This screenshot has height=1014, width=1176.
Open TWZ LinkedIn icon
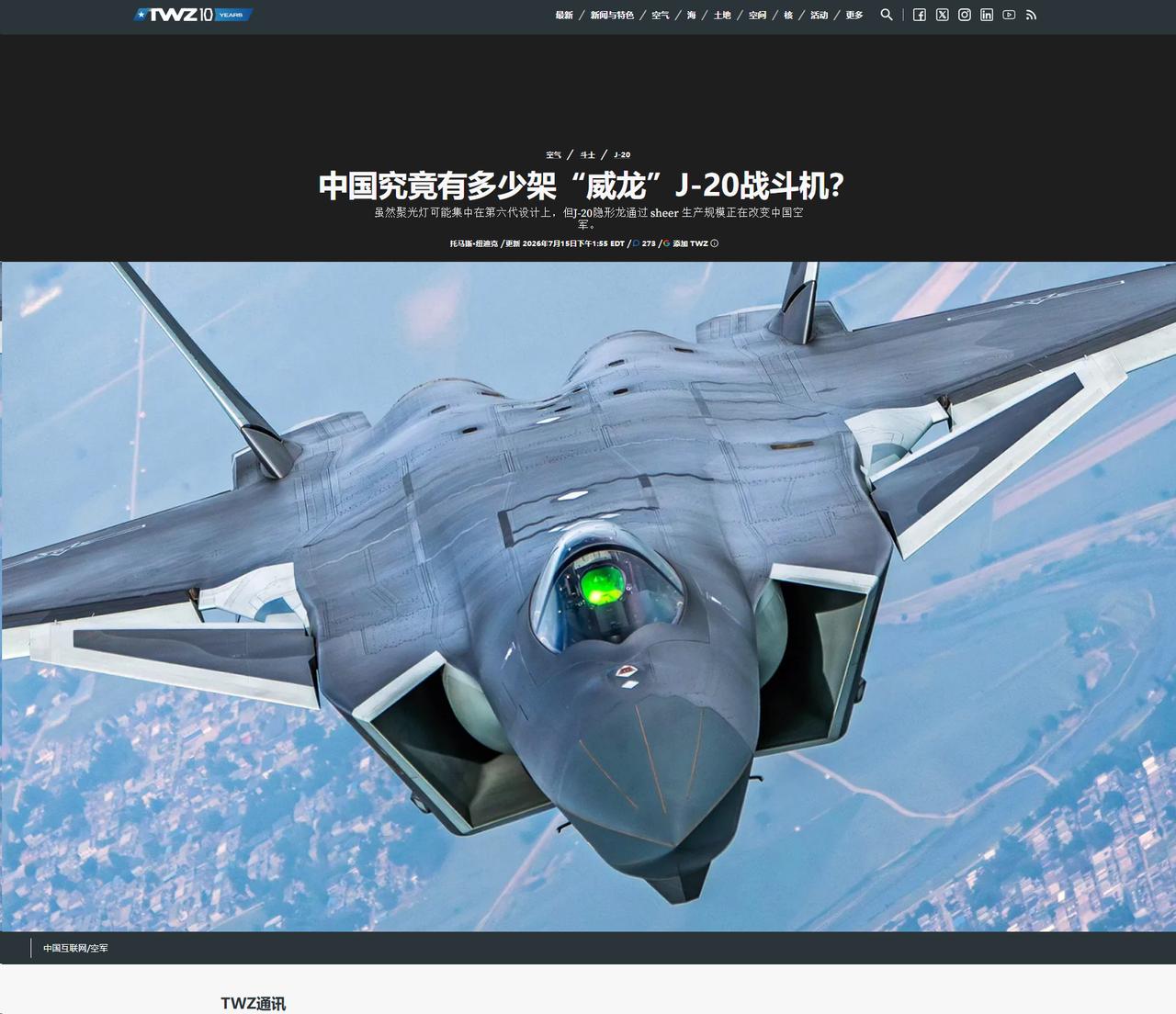(987, 15)
